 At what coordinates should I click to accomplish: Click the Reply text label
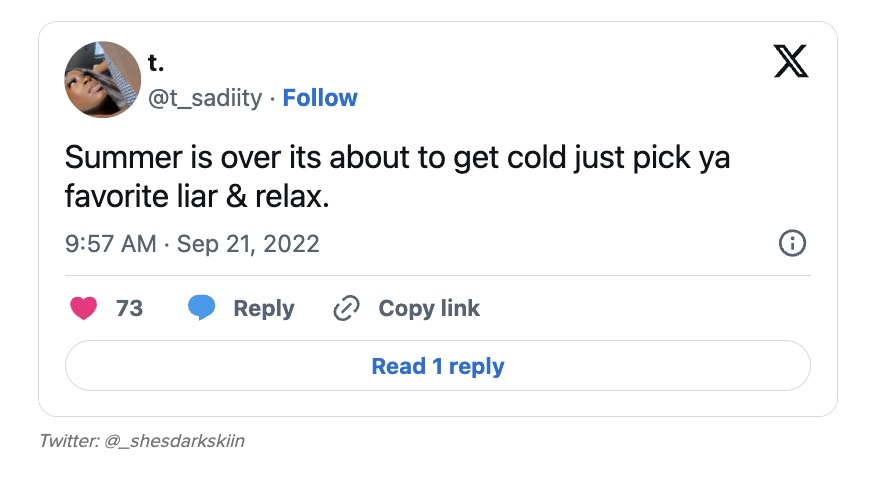click(263, 309)
